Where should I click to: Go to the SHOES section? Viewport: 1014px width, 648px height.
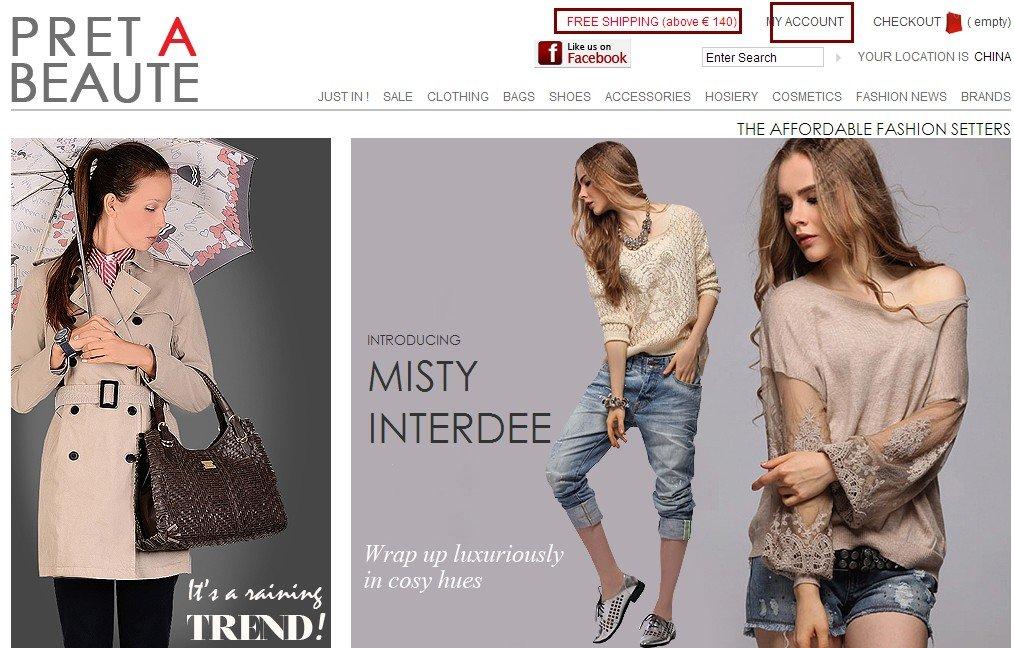pos(570,97)
